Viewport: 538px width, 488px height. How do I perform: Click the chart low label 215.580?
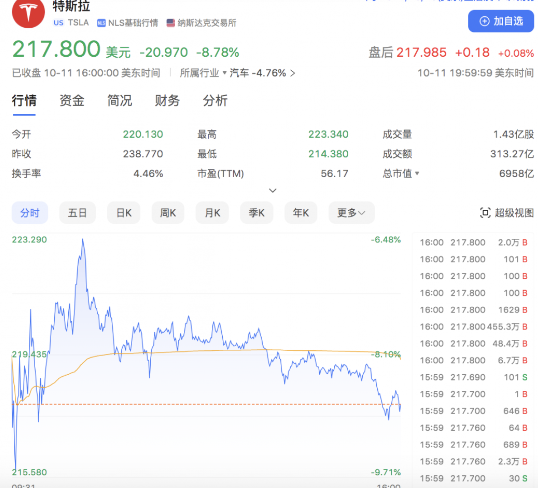click(30, 472)
